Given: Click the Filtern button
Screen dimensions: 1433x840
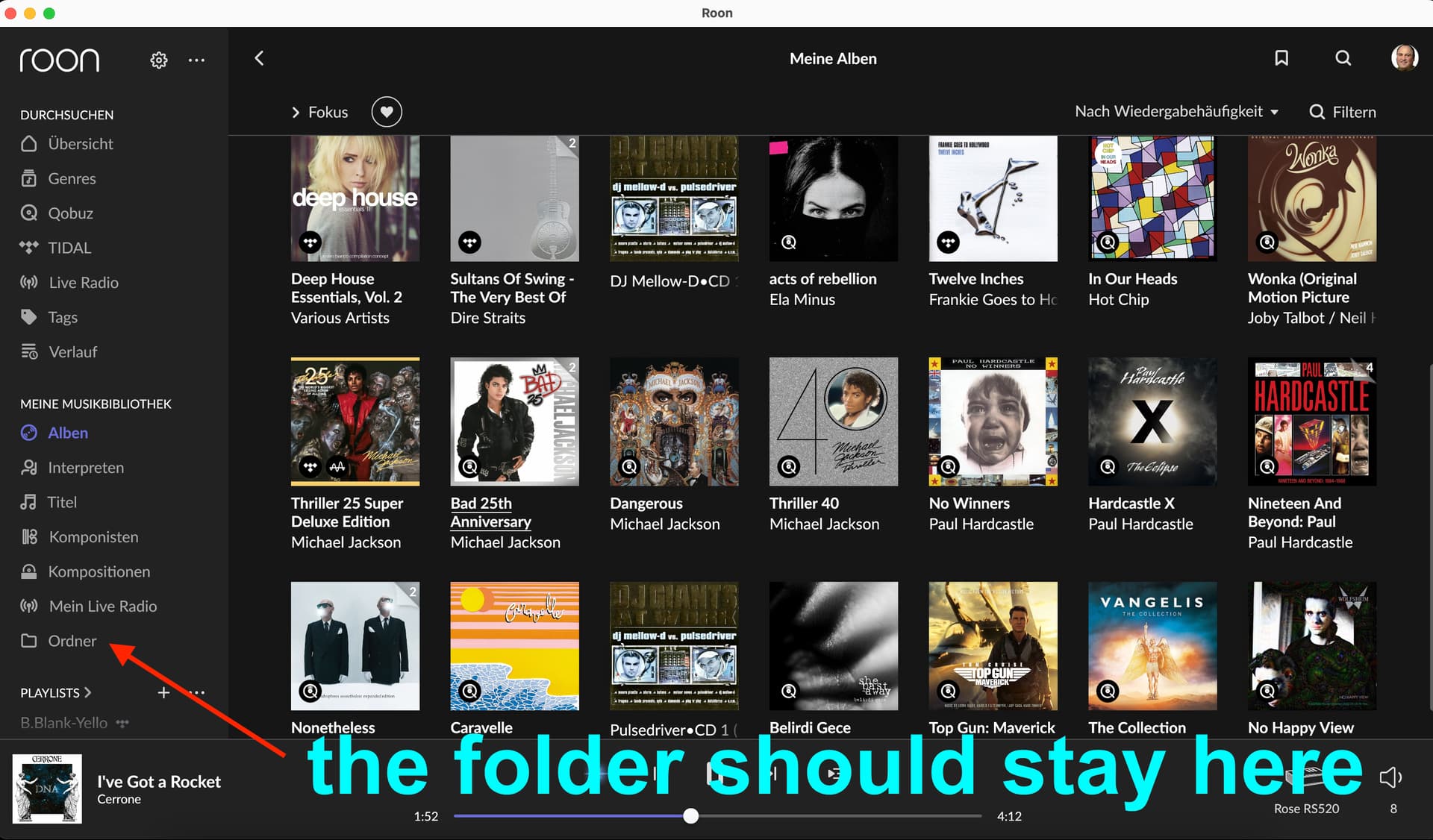Looking at the screenshot, I should 1343,112.
